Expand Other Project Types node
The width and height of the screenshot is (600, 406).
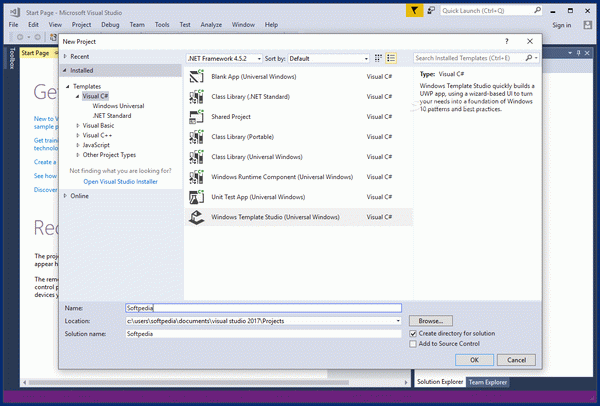(78, 155)
